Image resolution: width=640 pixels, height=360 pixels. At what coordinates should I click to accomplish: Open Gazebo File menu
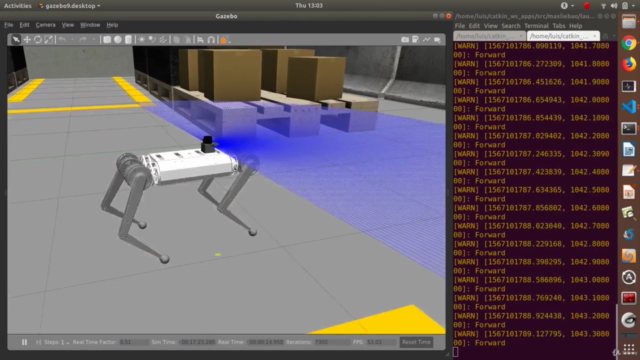pyautogui.click(x=9, y=25)
